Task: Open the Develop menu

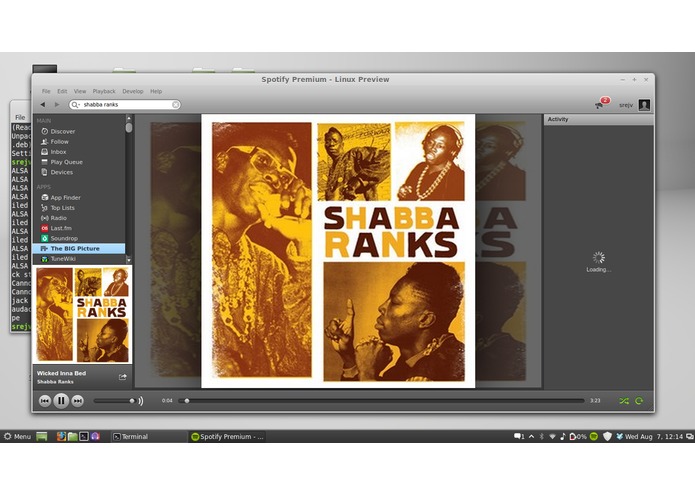Action: point(133,91)
